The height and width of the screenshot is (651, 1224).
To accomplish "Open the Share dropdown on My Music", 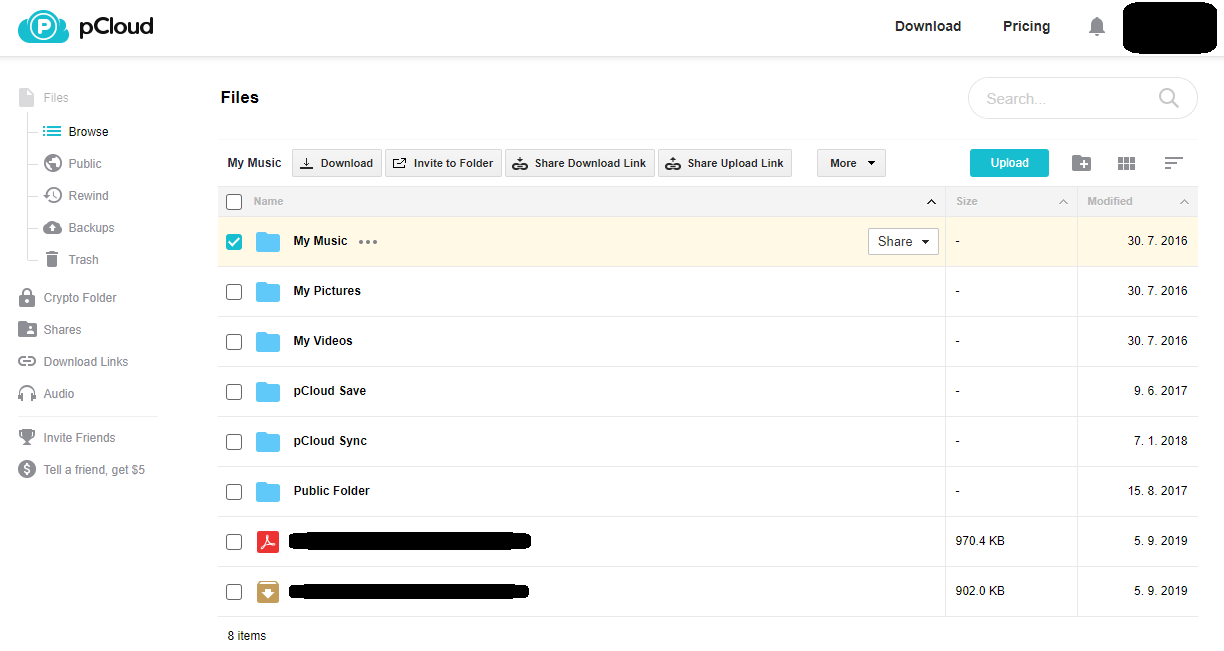I will [903, 241].
